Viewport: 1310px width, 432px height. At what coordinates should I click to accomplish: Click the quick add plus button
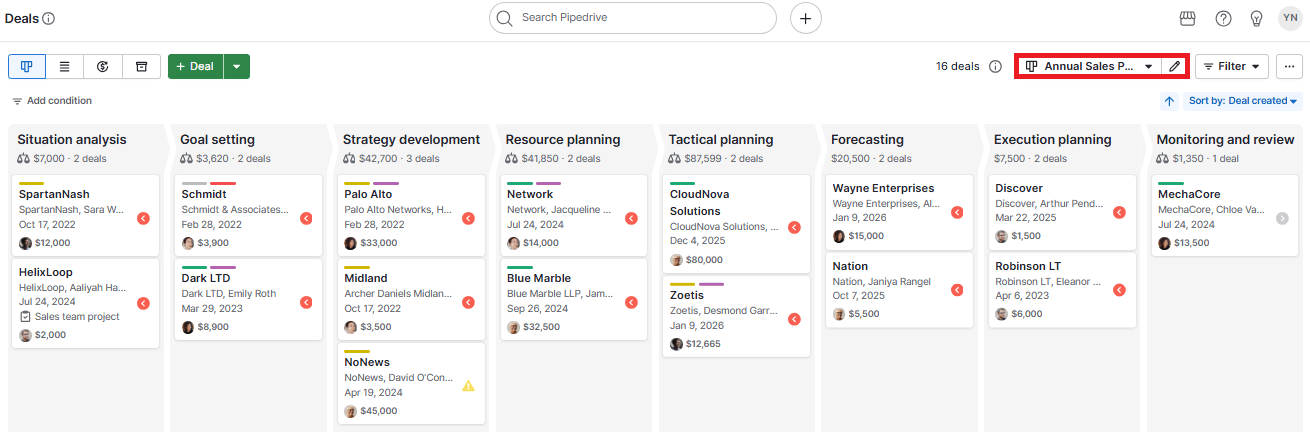(806, 18)
